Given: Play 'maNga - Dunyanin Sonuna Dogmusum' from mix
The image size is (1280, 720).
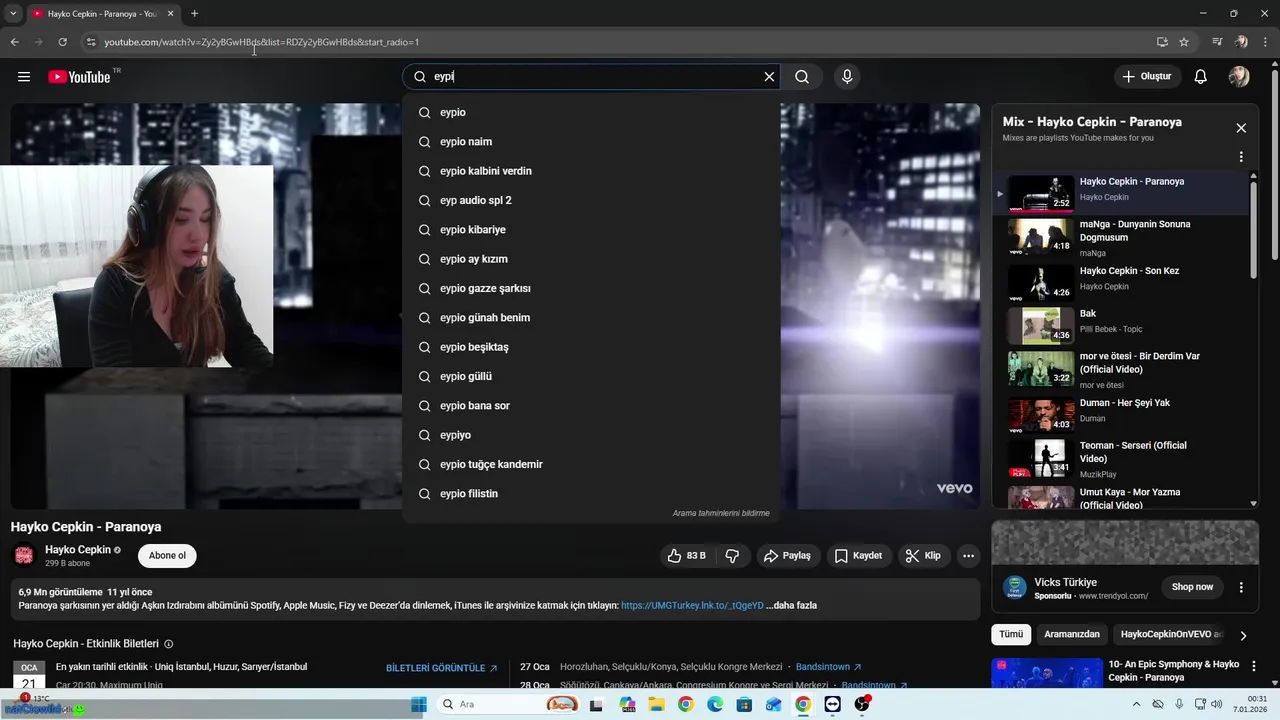Looking at the screenshot, I should pyautogui.click(x=1120, y=237).
